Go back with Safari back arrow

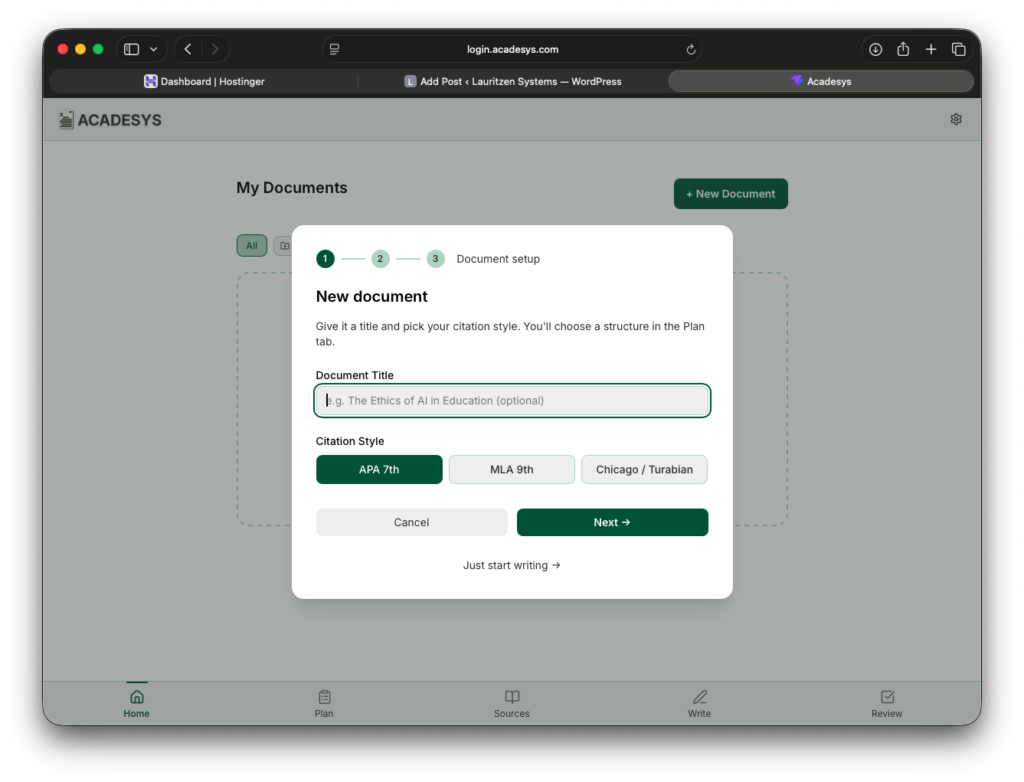[x=188, y=49]
